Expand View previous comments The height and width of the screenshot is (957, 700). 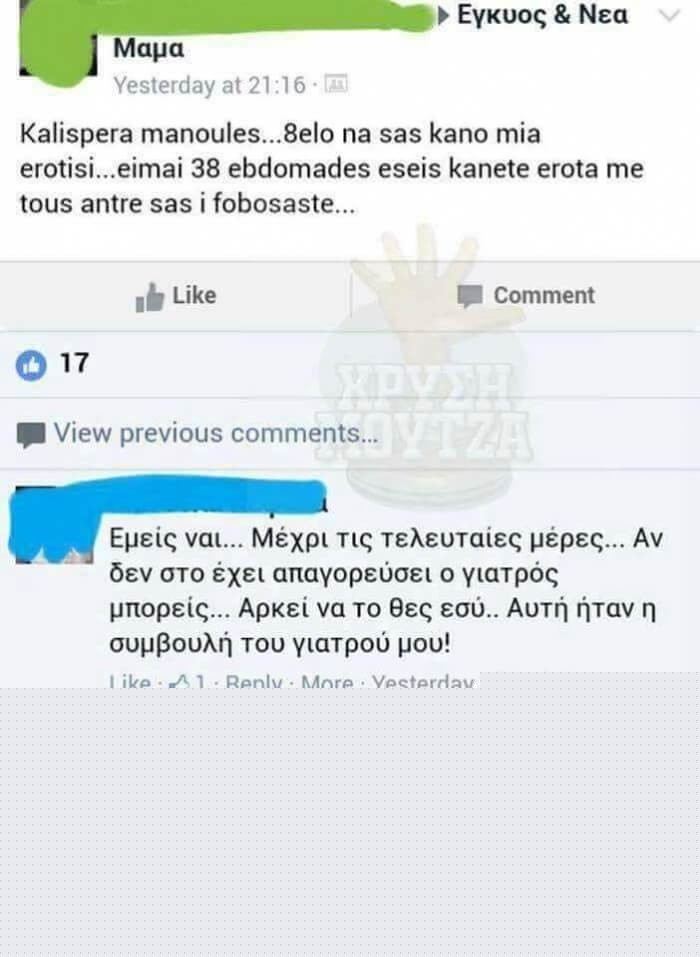[215, 433]
